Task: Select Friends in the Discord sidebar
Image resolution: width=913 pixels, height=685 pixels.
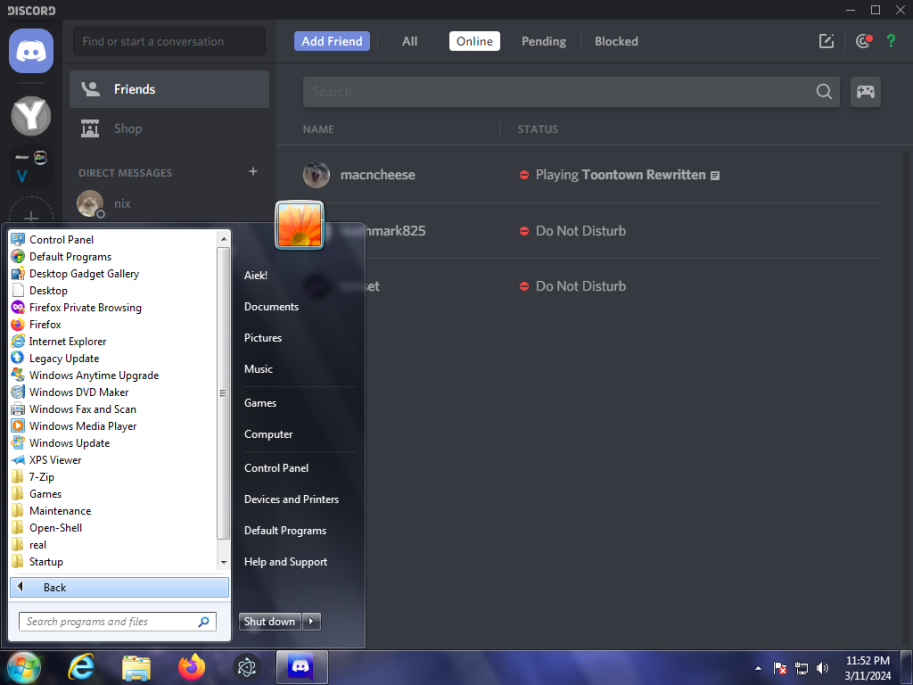Action: point(169,89)
